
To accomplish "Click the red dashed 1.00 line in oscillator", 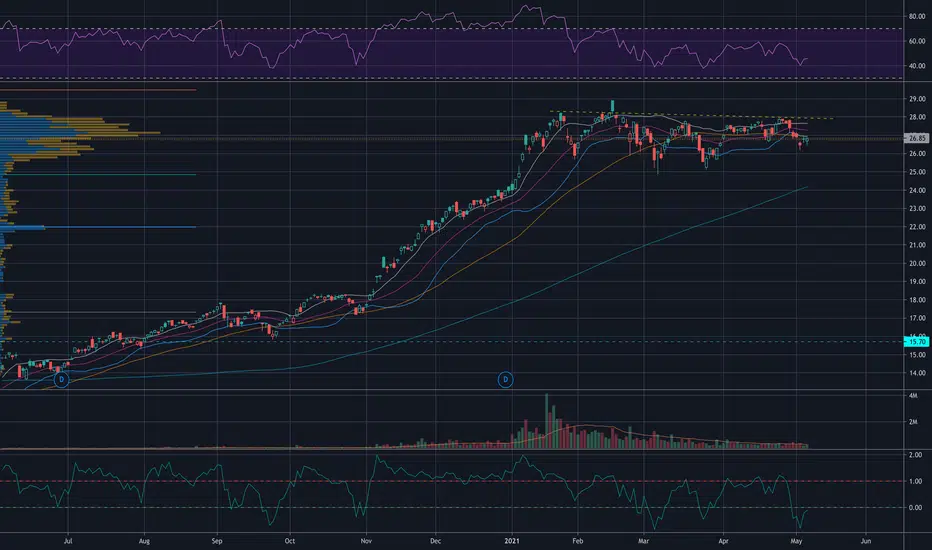I will point(452,481).
